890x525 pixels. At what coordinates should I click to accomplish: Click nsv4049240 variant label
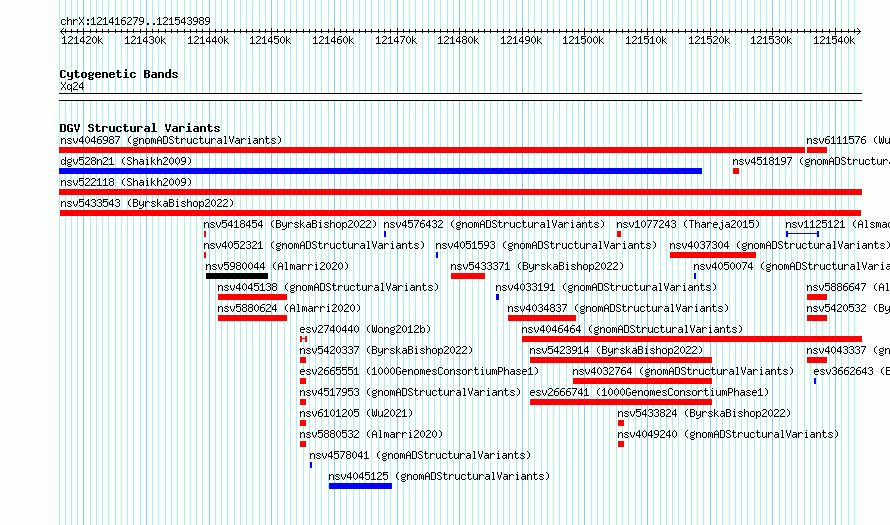click(x=728, y=434)
